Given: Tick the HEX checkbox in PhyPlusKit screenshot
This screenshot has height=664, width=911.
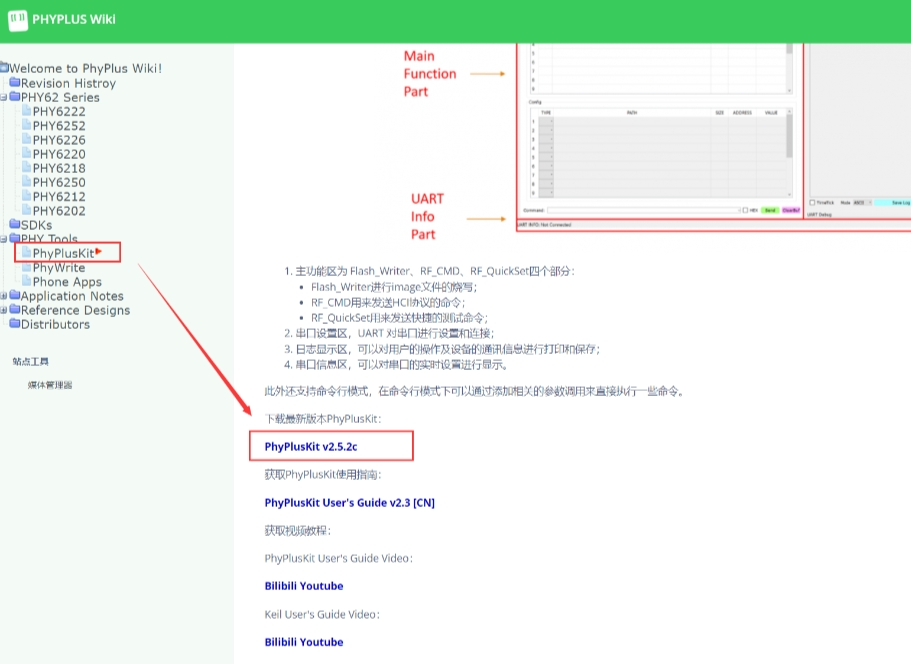Looking at the screenshot, I should tap(745, 210).
